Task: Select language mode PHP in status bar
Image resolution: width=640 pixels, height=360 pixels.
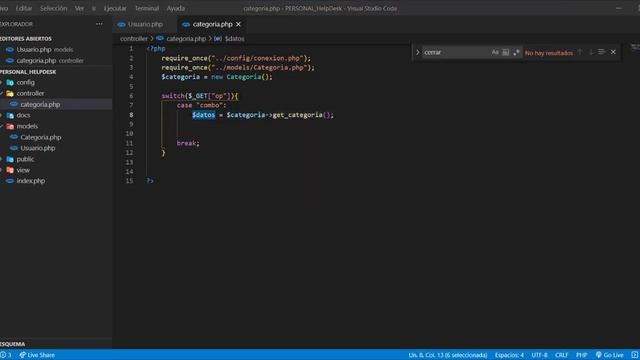Action: 581,355
